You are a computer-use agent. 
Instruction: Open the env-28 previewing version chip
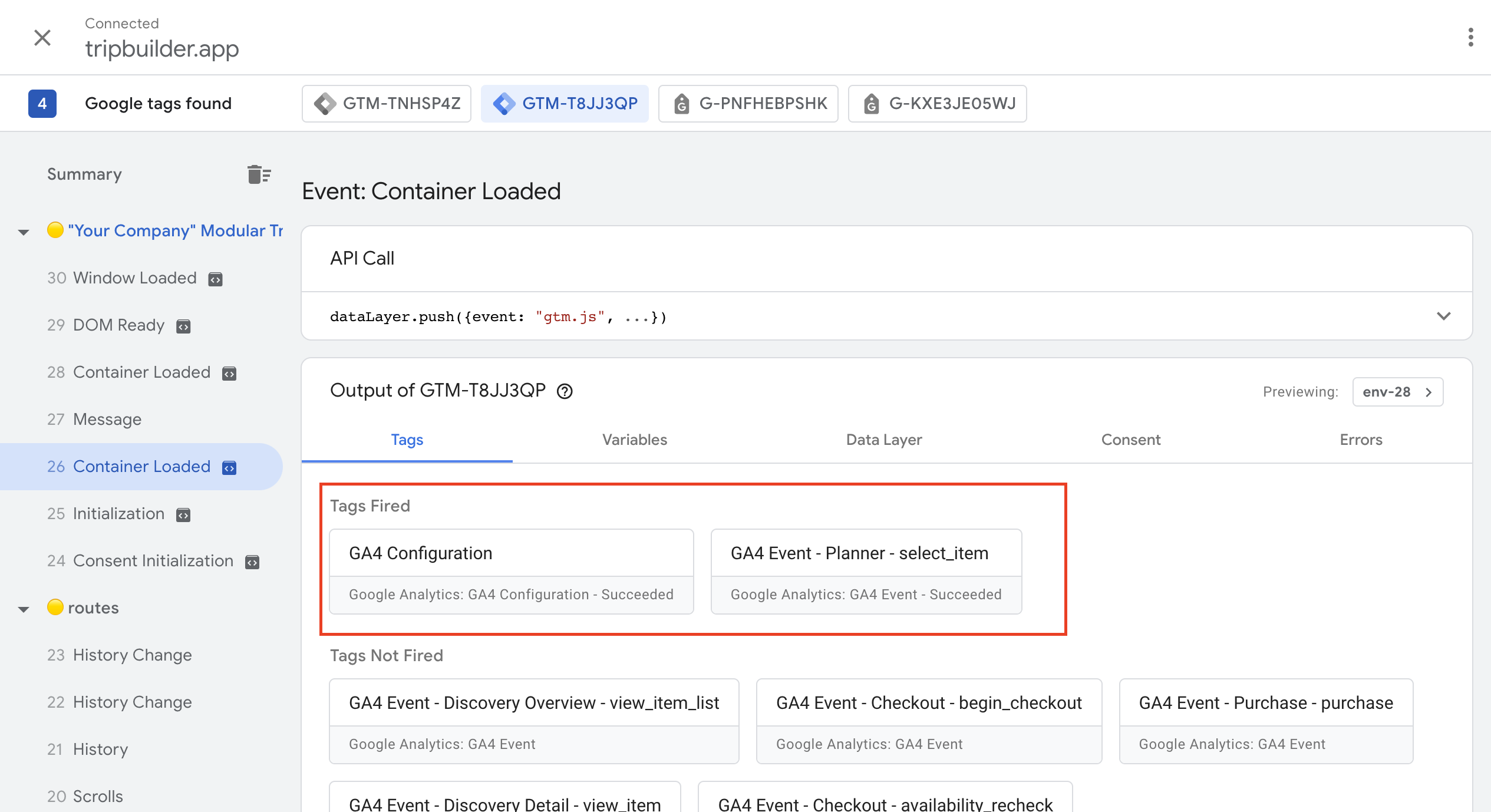[x=1397, y=392]
